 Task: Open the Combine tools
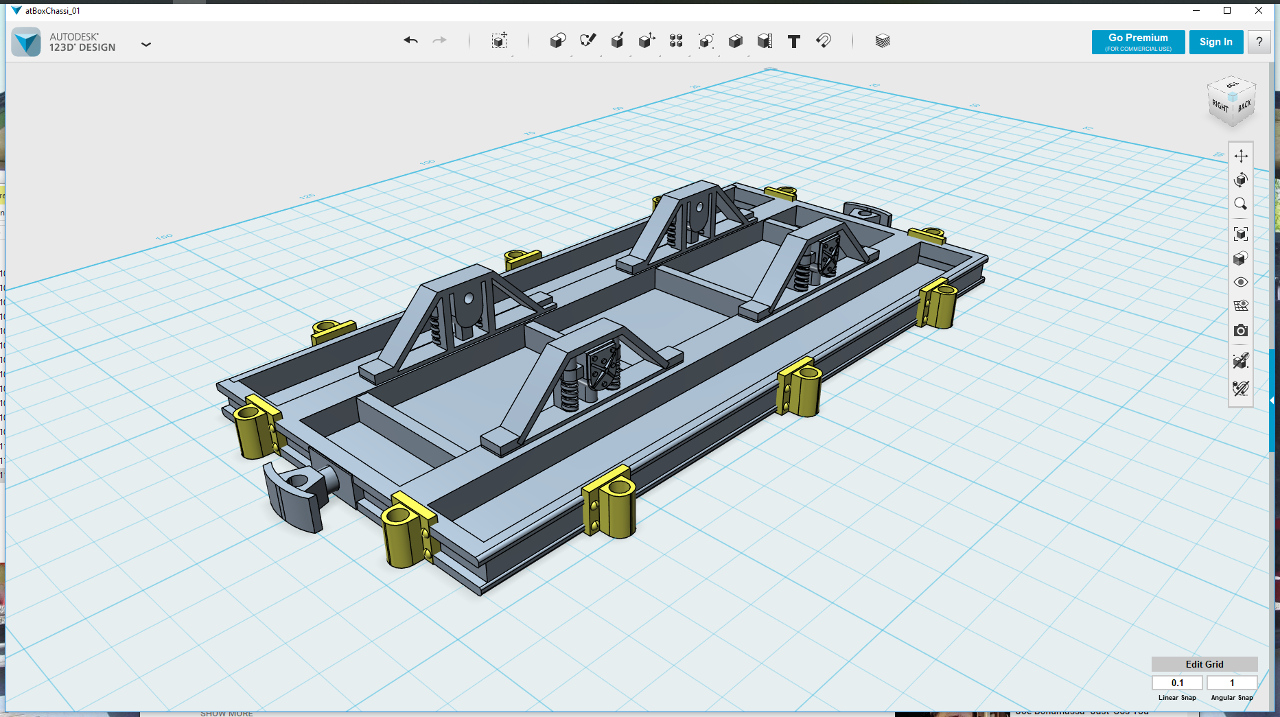pos(735,41)
